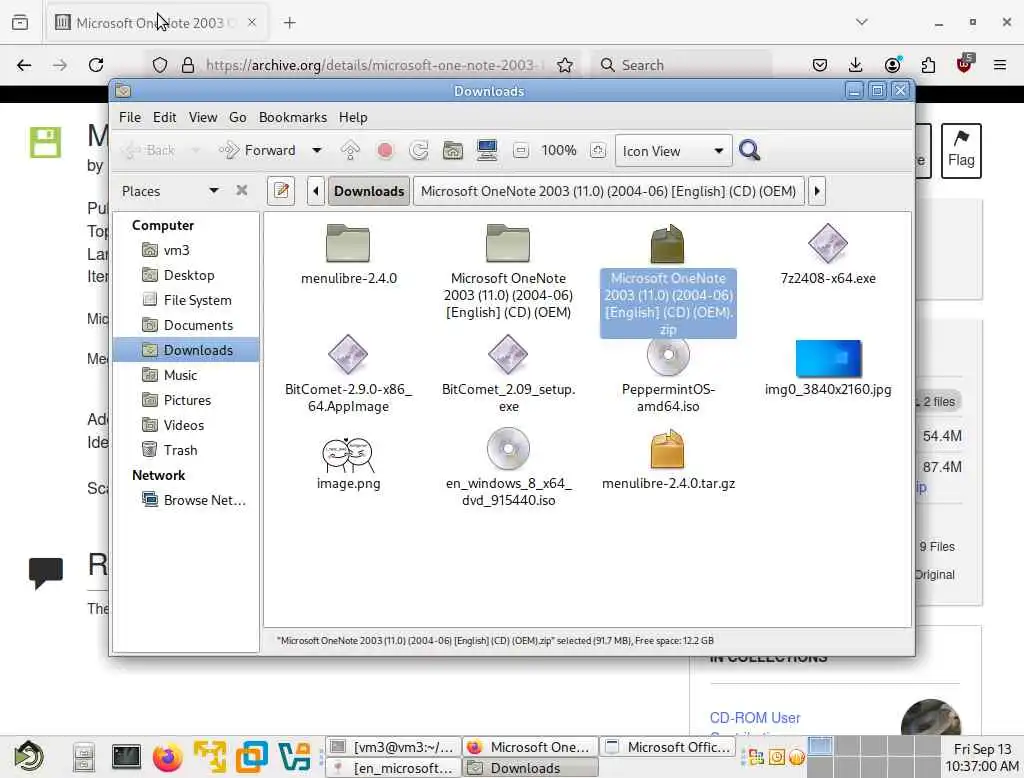Close the Places side pane
The image size is (1024, 778).
(242, 191)
